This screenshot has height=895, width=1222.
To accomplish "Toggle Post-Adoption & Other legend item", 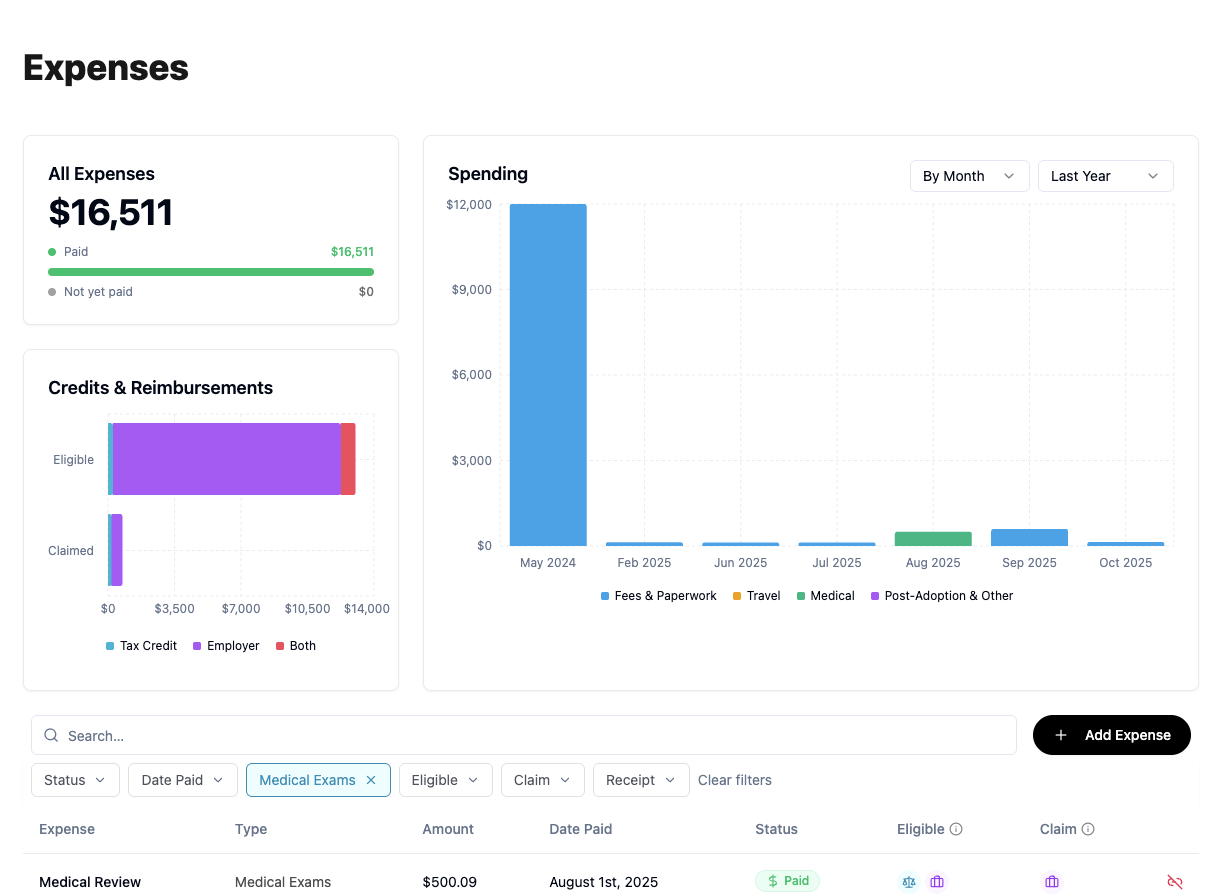I will point(942,596).
